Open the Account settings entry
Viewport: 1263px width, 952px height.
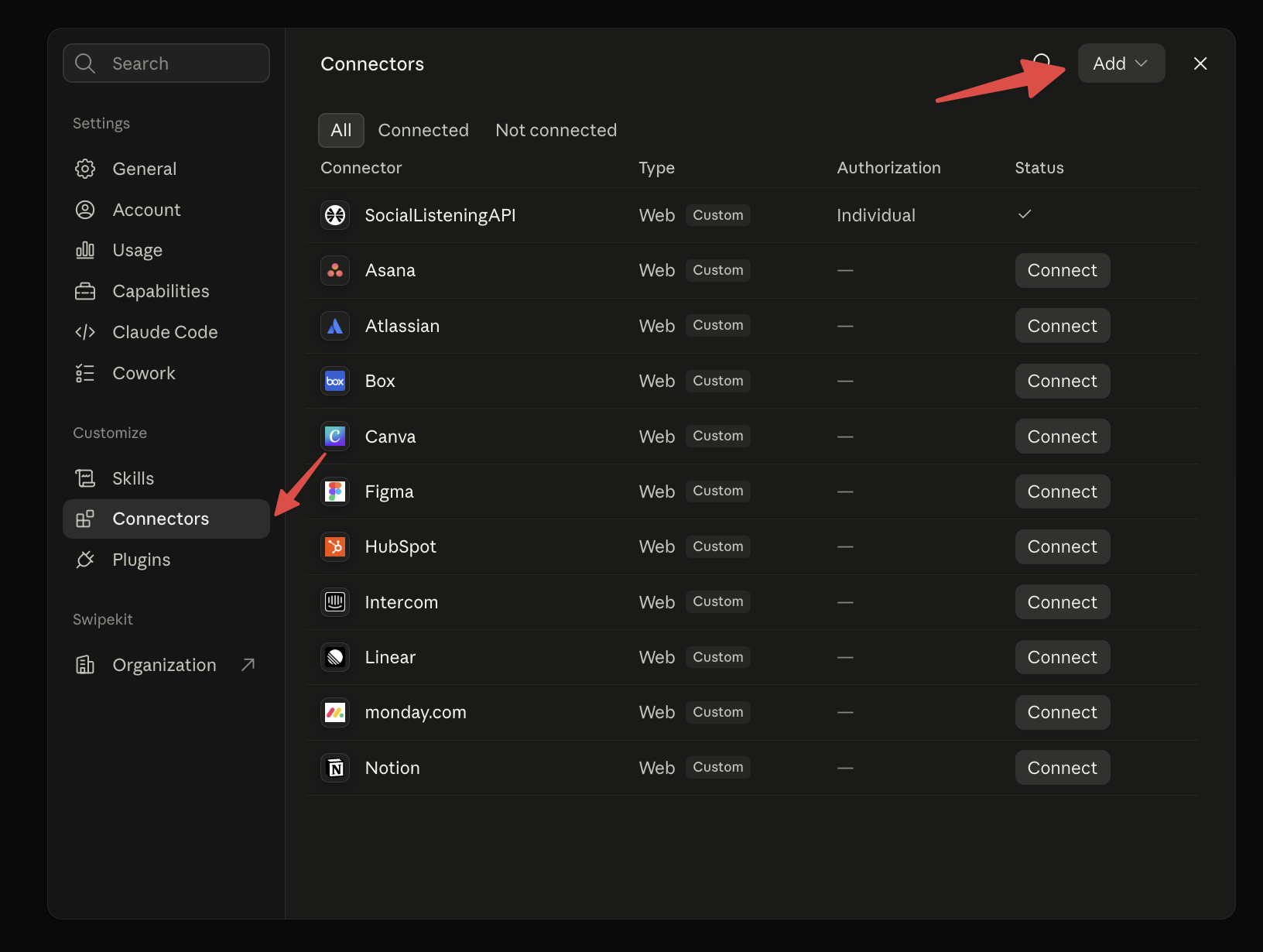pyautogui.click(x=166, y=210)
